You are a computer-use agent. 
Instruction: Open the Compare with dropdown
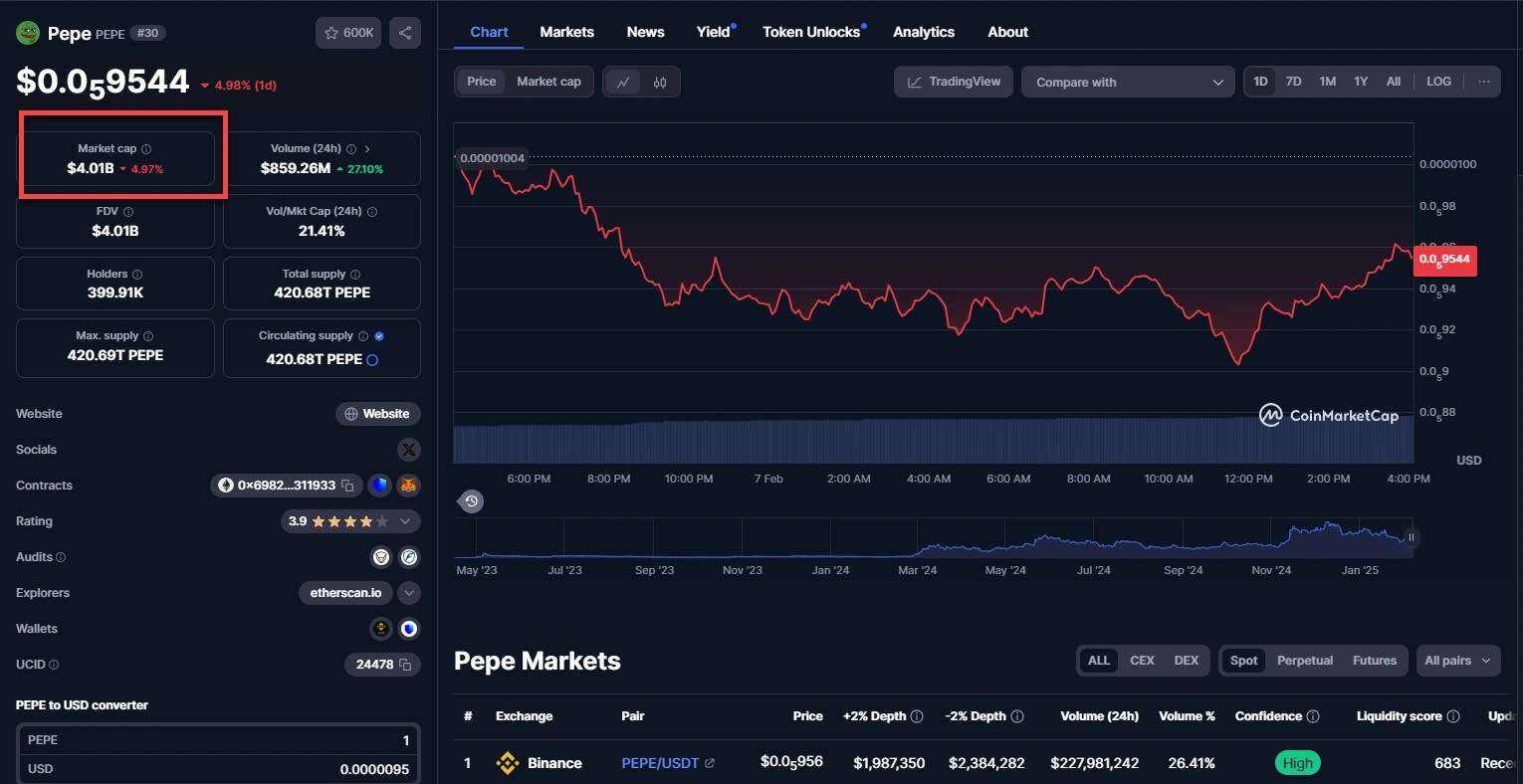point(1128,82)
